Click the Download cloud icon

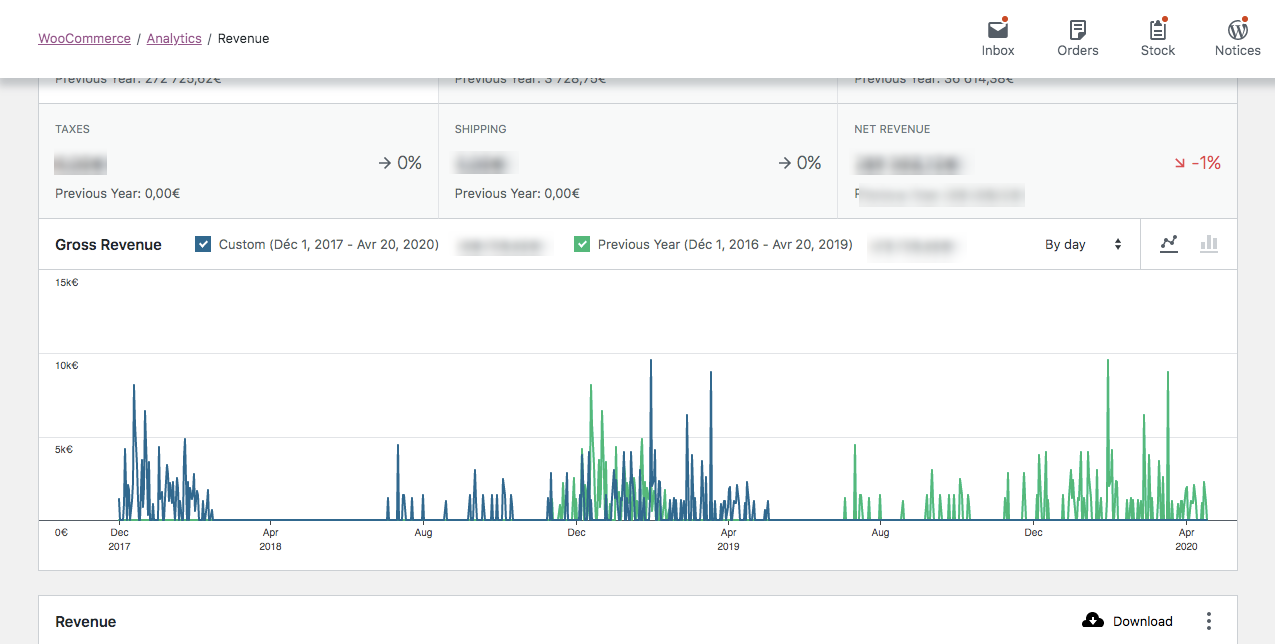(1093, 621)
